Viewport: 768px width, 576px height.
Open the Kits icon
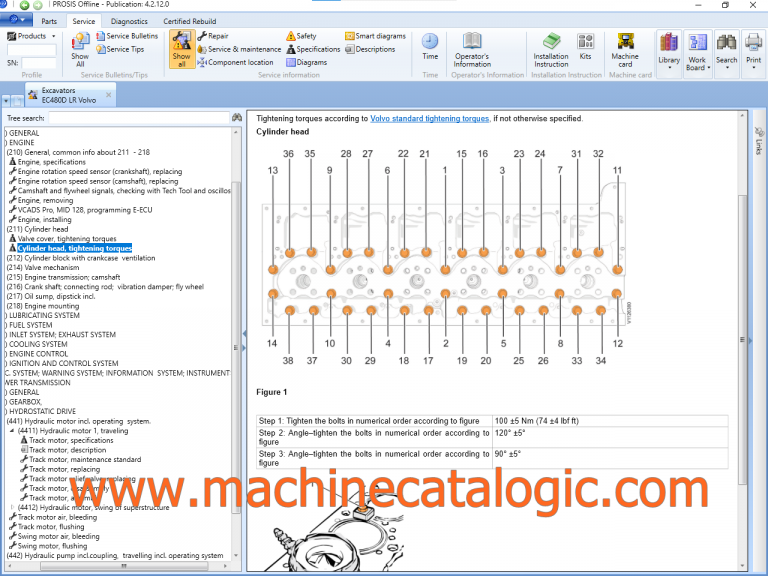(585, 47)
